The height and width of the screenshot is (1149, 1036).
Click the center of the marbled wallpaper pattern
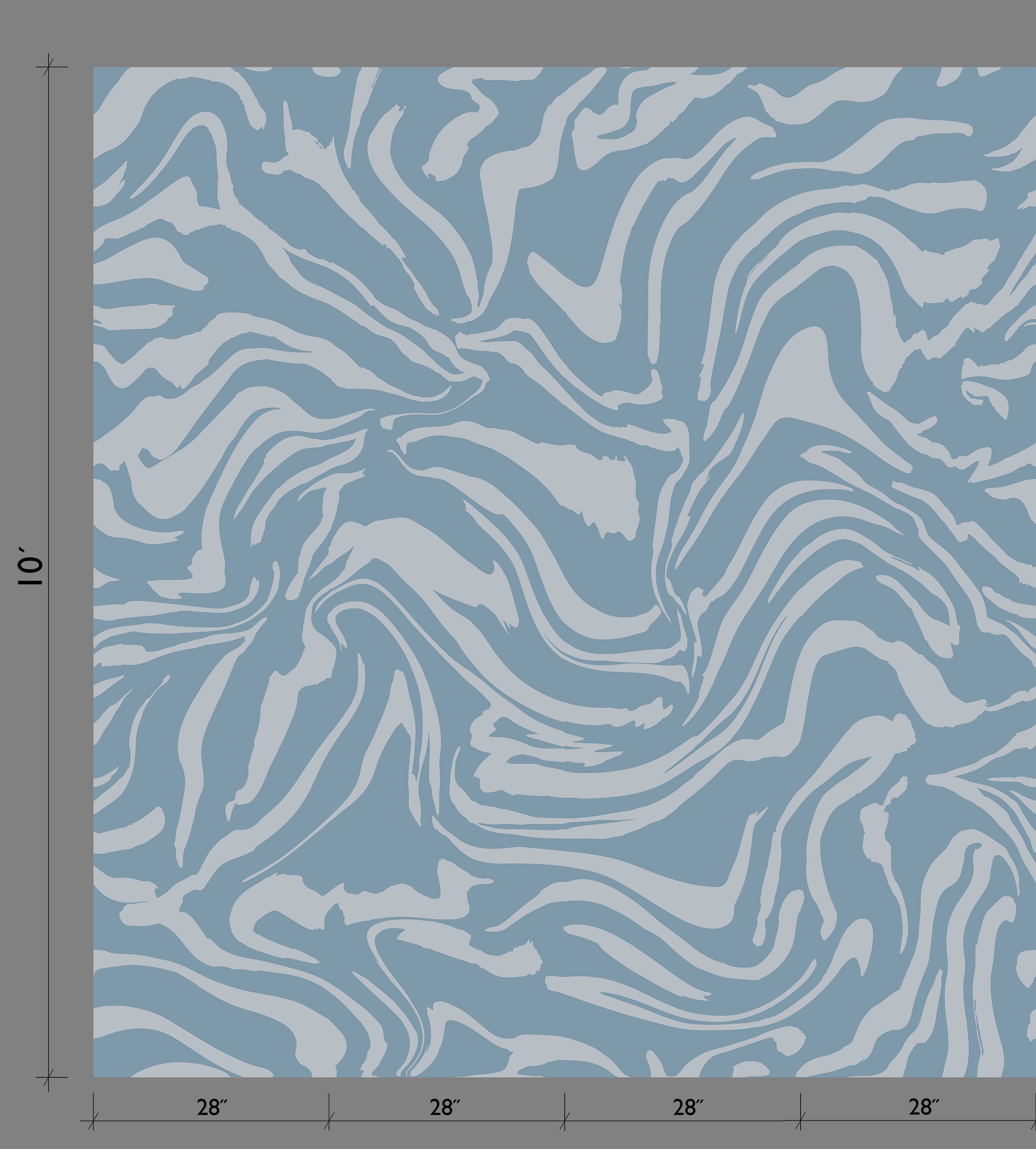(565, 572)
